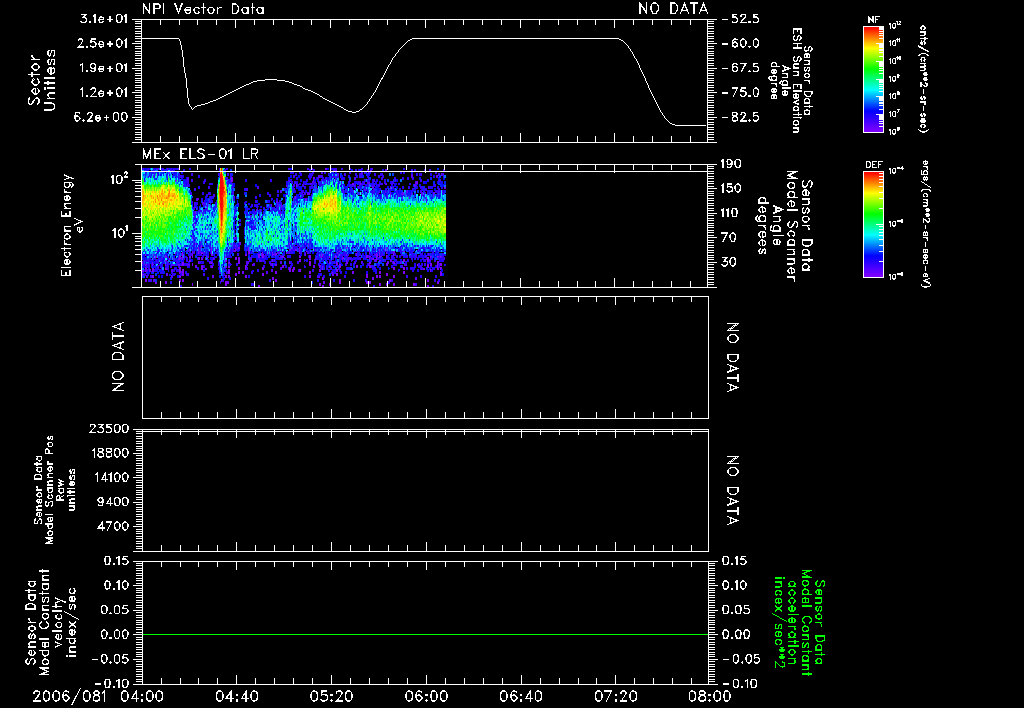Click the '04:00' time axis label
This screenshot has height=708, width=1024.
pos(142,696)
